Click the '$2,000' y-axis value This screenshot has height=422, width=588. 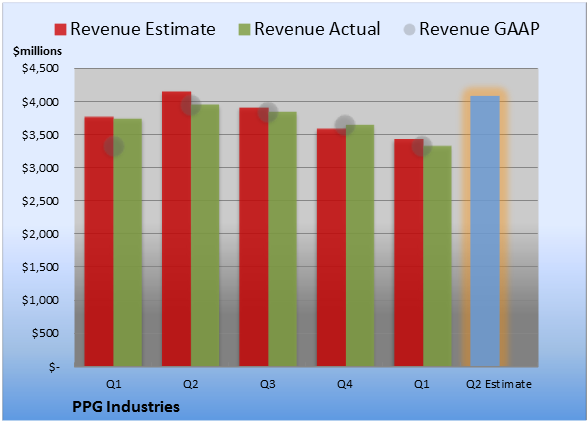(40, 234)
